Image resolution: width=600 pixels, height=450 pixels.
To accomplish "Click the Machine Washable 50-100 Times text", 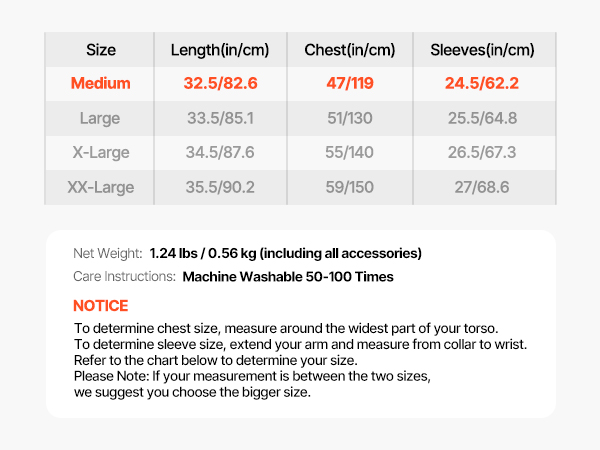I will [288, 276].
